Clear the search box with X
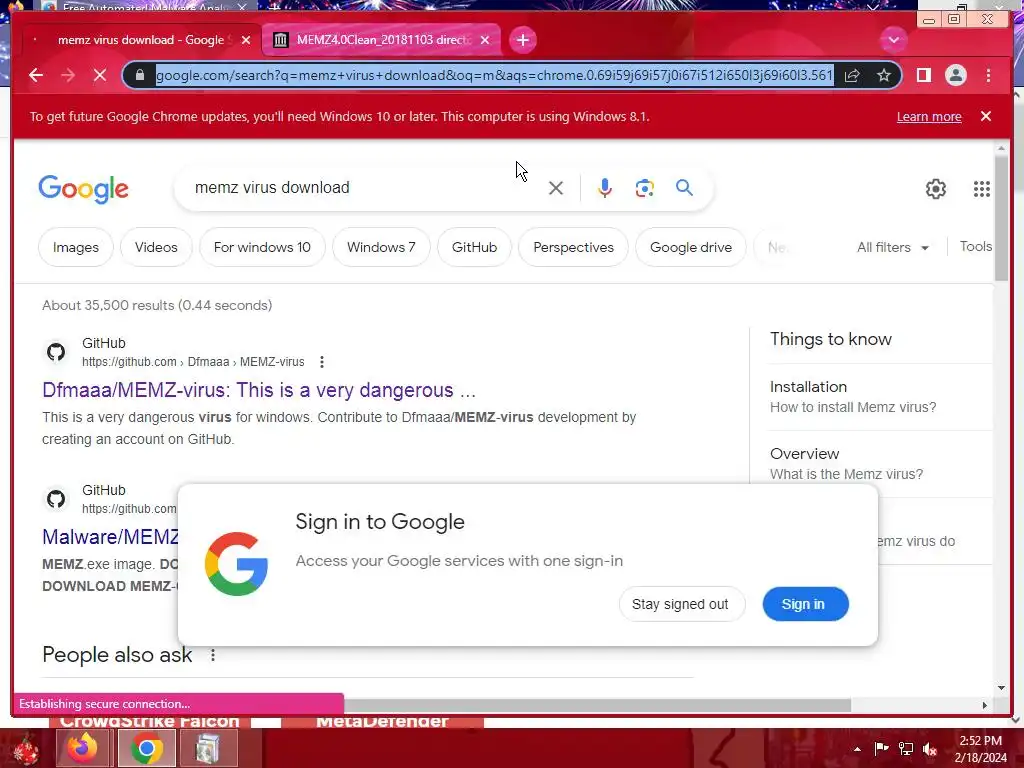Viewport: 1024px width, 768px height. (556, 188)
